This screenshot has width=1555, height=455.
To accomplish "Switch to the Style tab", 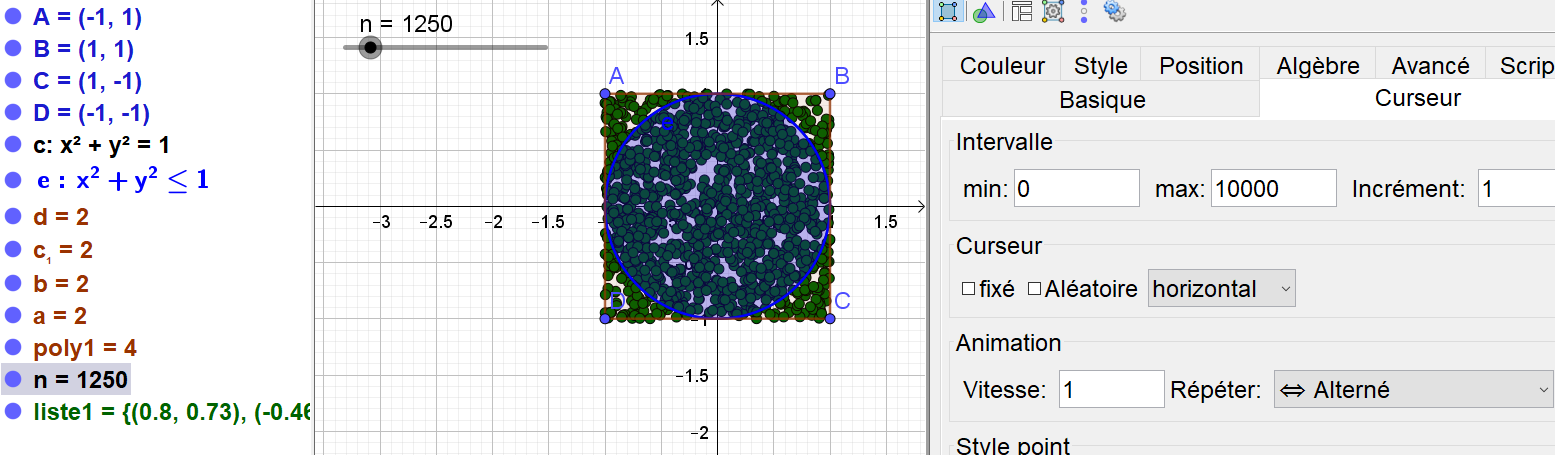I will tap(1101, 66).
